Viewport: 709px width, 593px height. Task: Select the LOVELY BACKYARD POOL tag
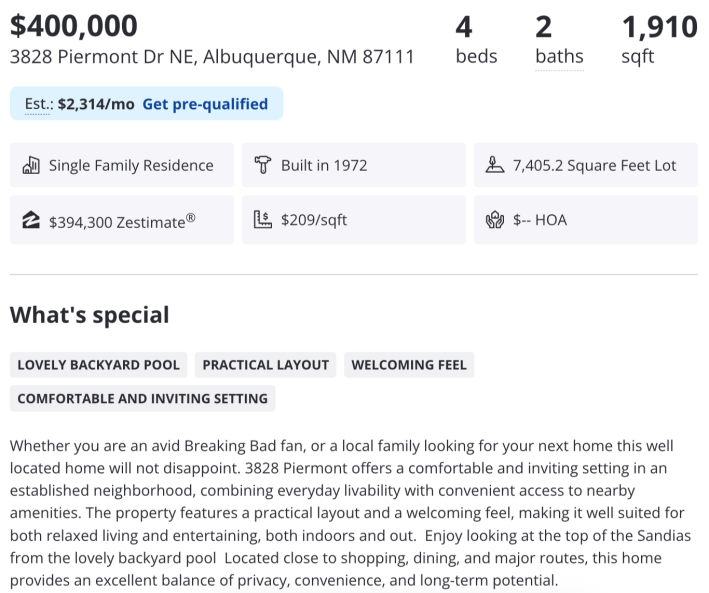(98, 365)
